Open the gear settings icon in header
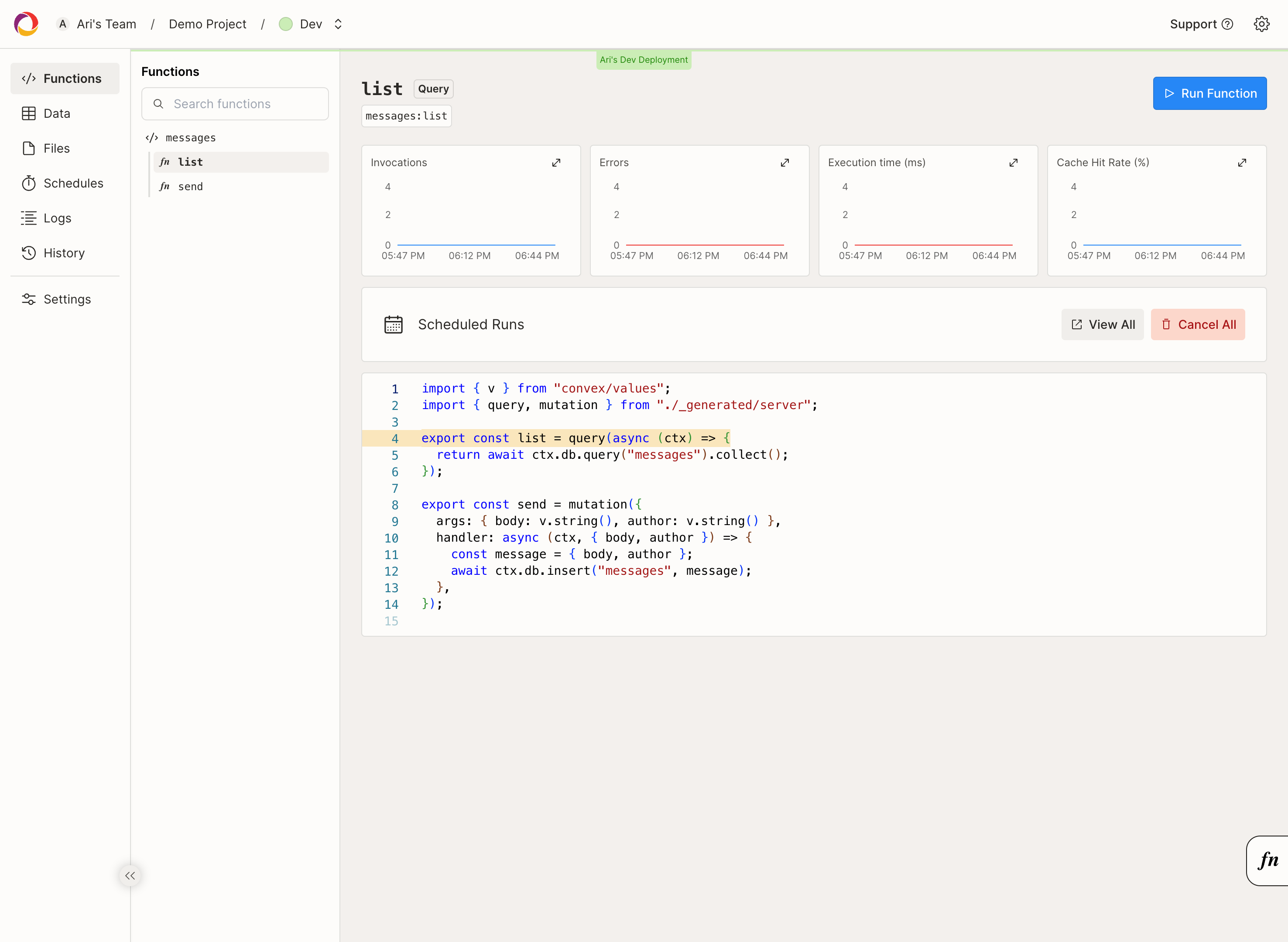This screenshot has width=1288, height=942. click(x=1261, y=24)
